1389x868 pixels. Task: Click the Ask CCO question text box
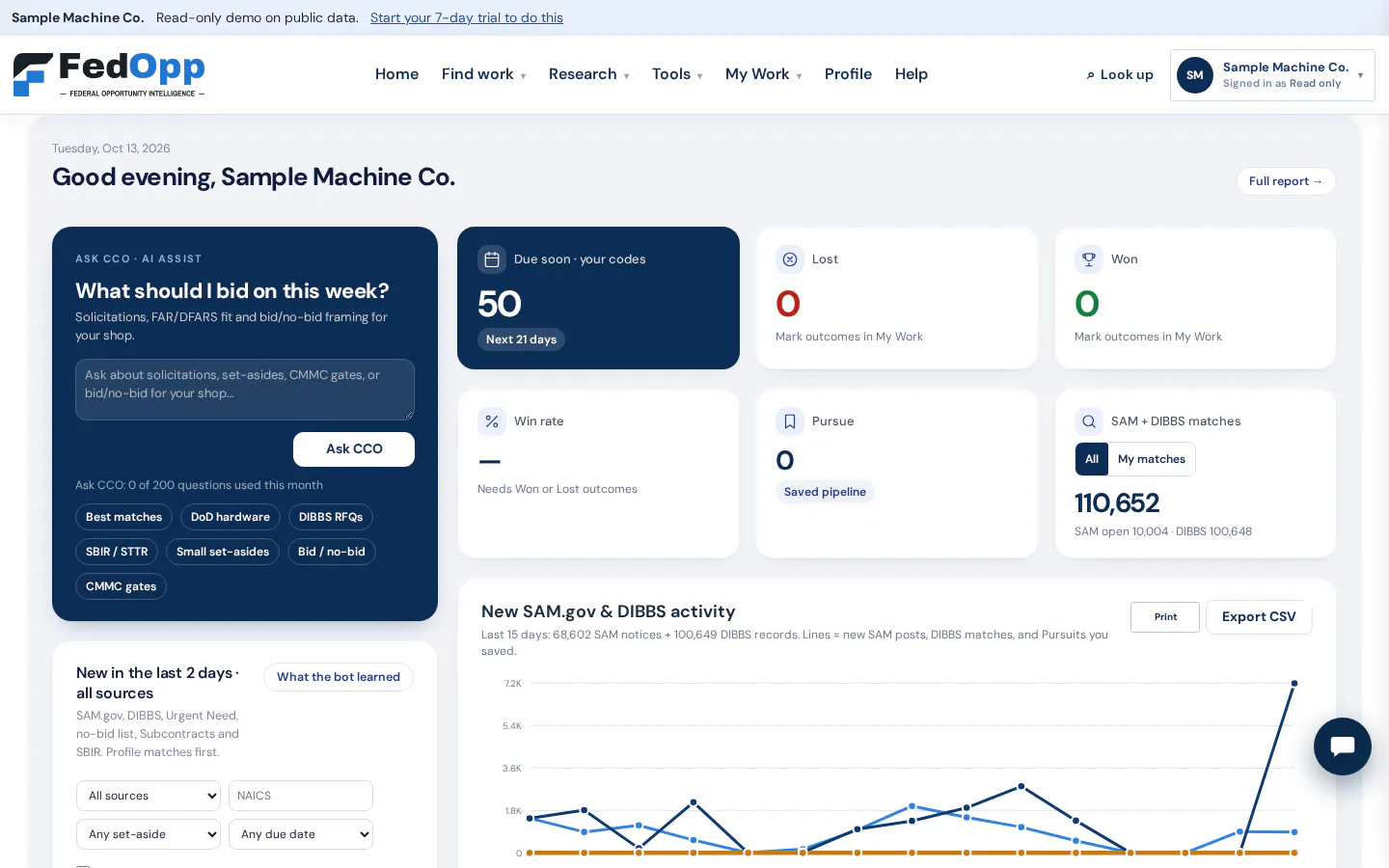point(245,390)
